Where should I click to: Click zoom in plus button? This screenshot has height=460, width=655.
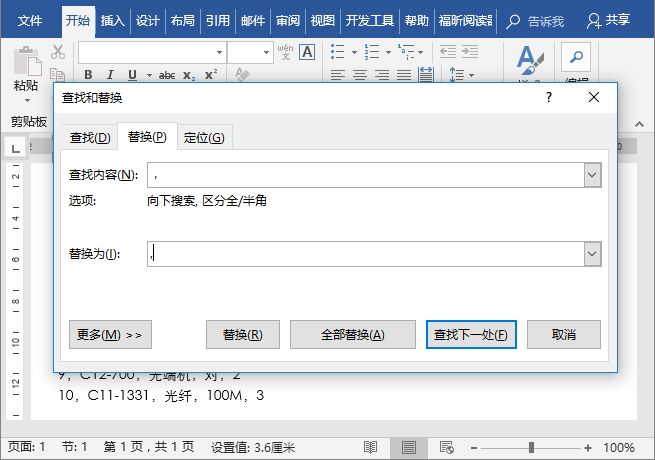click(588, 448)
